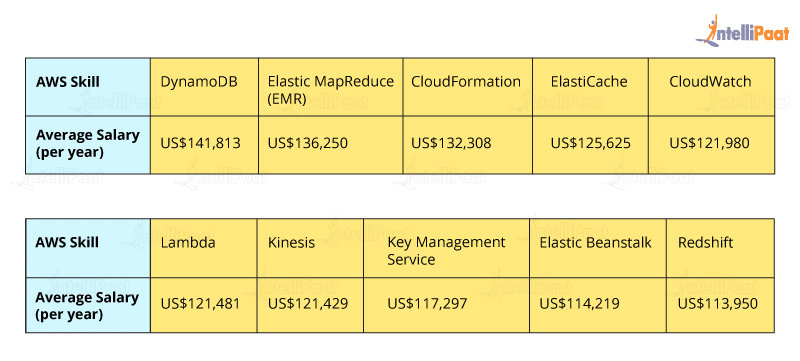Screen dimensions: 800x361
Task: Click the Elastic Beanstalk cell
Action: (x=598, y=248)
